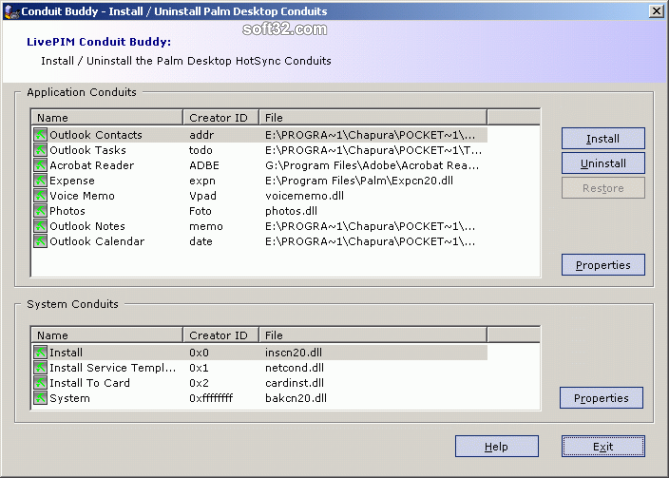Viewport: 669px width, 478px height.
Task: Click the Voice Memo conduit icon
Action: [x=40, y=196]
